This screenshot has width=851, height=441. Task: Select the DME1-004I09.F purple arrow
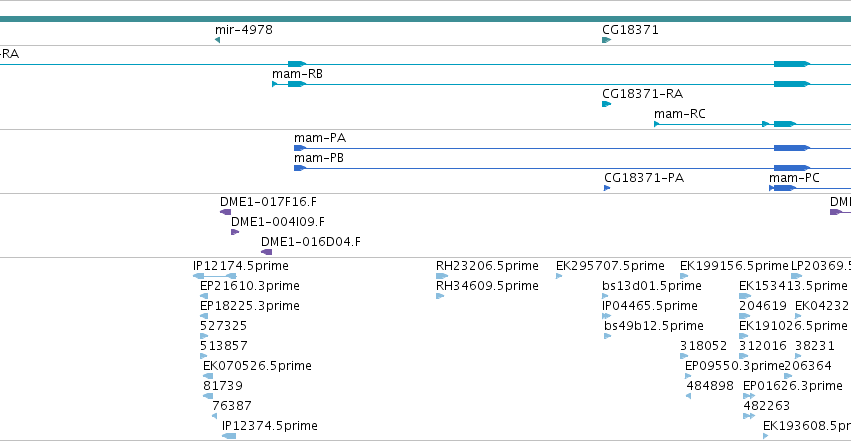click(235, 232)
